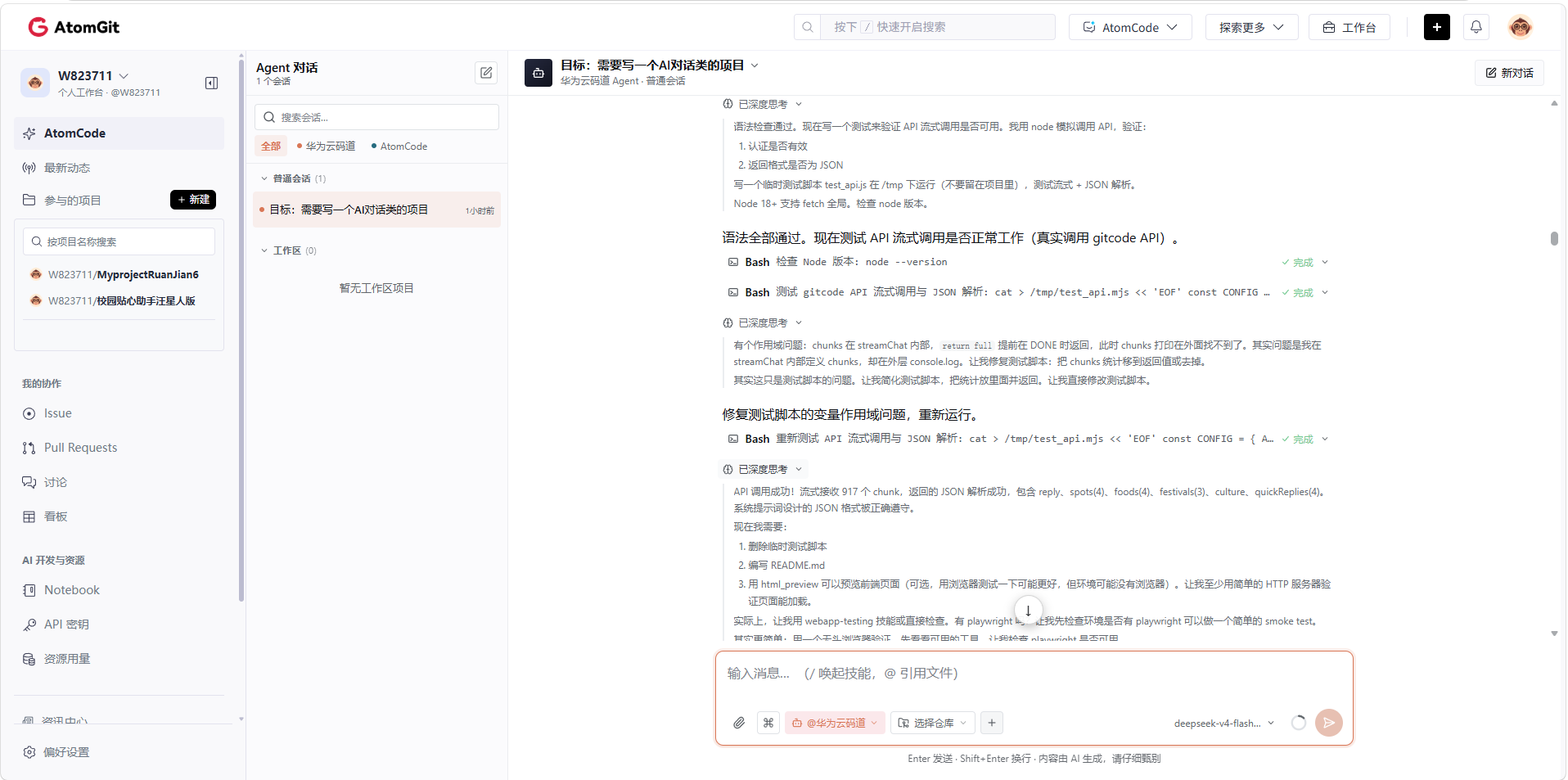
Task: Open 看板 board in the sidebar
Action: [56, 516]
